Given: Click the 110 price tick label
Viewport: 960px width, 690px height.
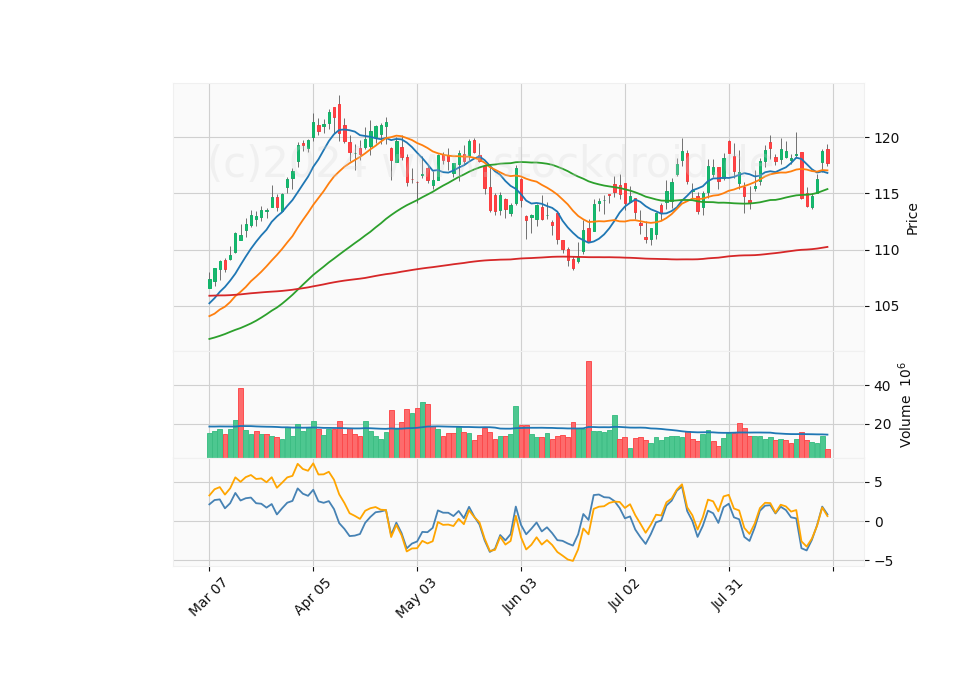Looking at the screenshot, I should pos(886,250).
